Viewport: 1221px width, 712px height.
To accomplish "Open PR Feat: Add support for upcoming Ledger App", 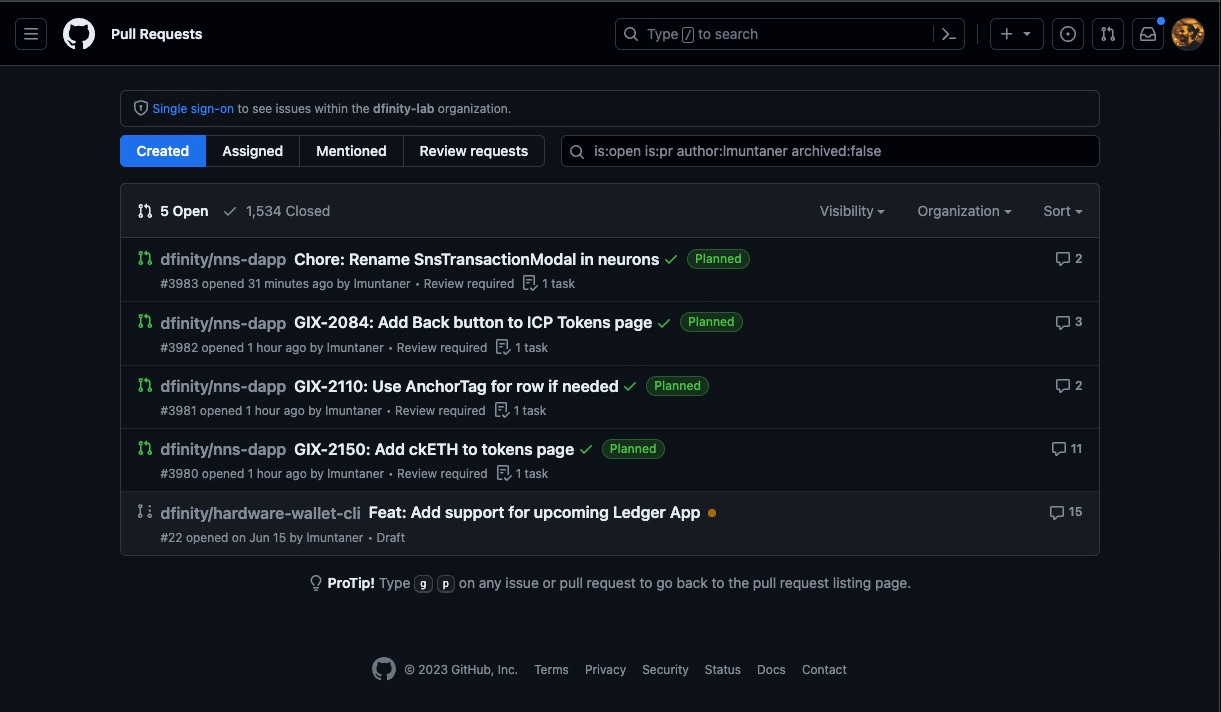I will coord(535,512).
